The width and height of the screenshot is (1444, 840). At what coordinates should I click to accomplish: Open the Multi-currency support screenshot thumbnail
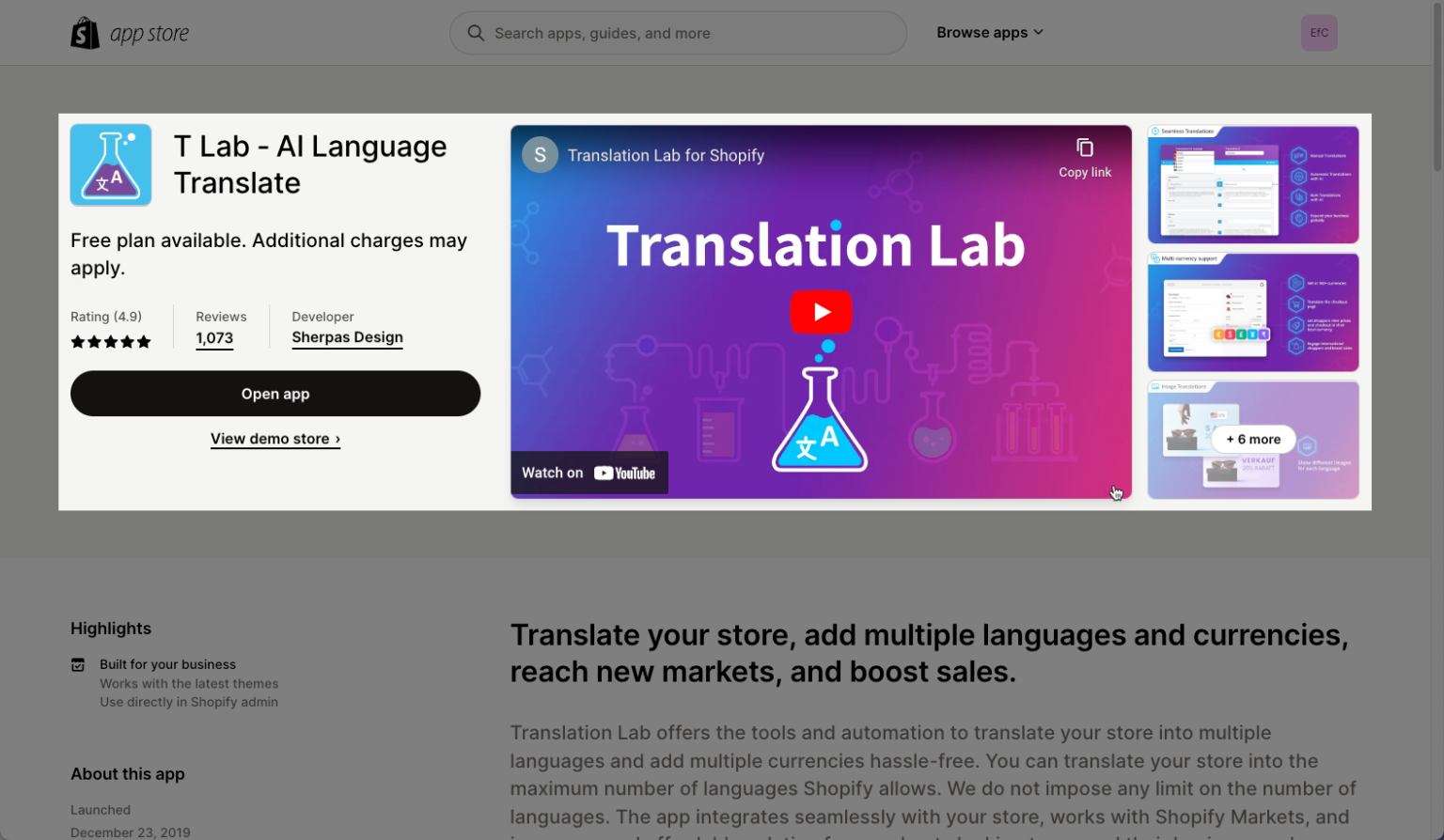coord(1252,311)
